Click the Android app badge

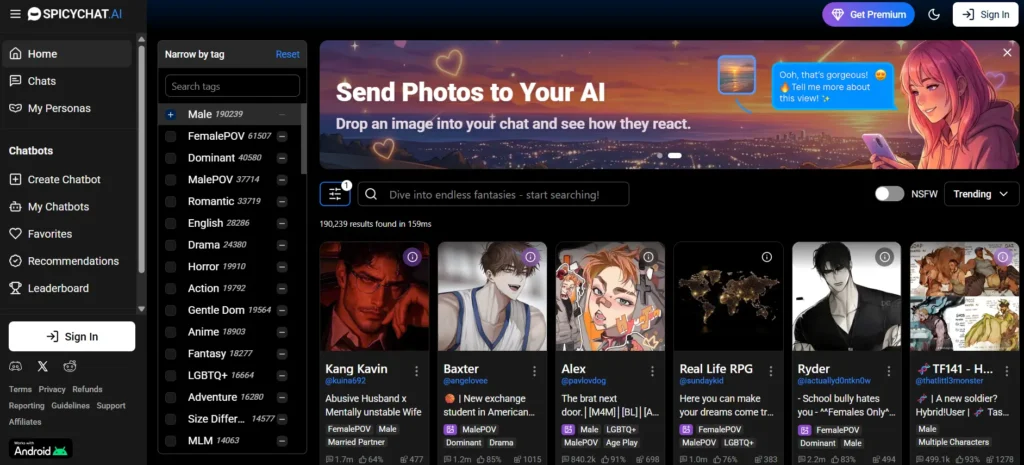[x=40, y=448]
